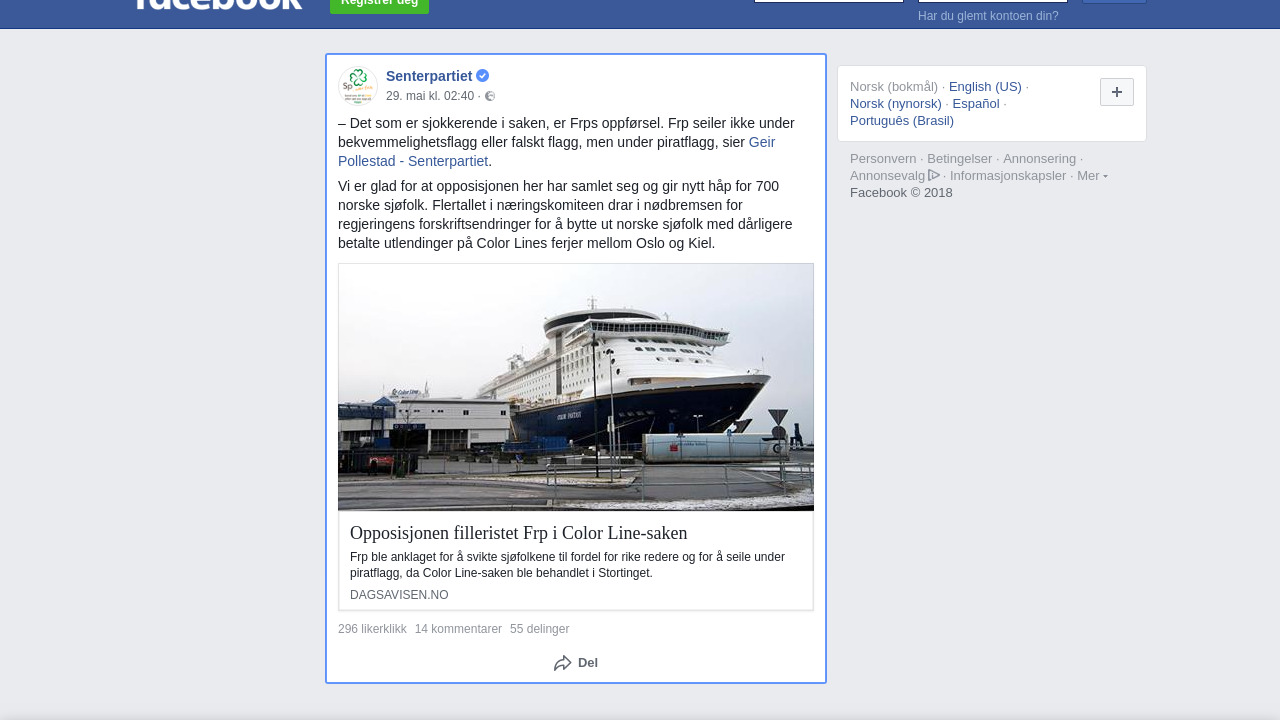Open Personvern footer link
The width and height of the screenshot is (1280, 720).
[883, 159]
